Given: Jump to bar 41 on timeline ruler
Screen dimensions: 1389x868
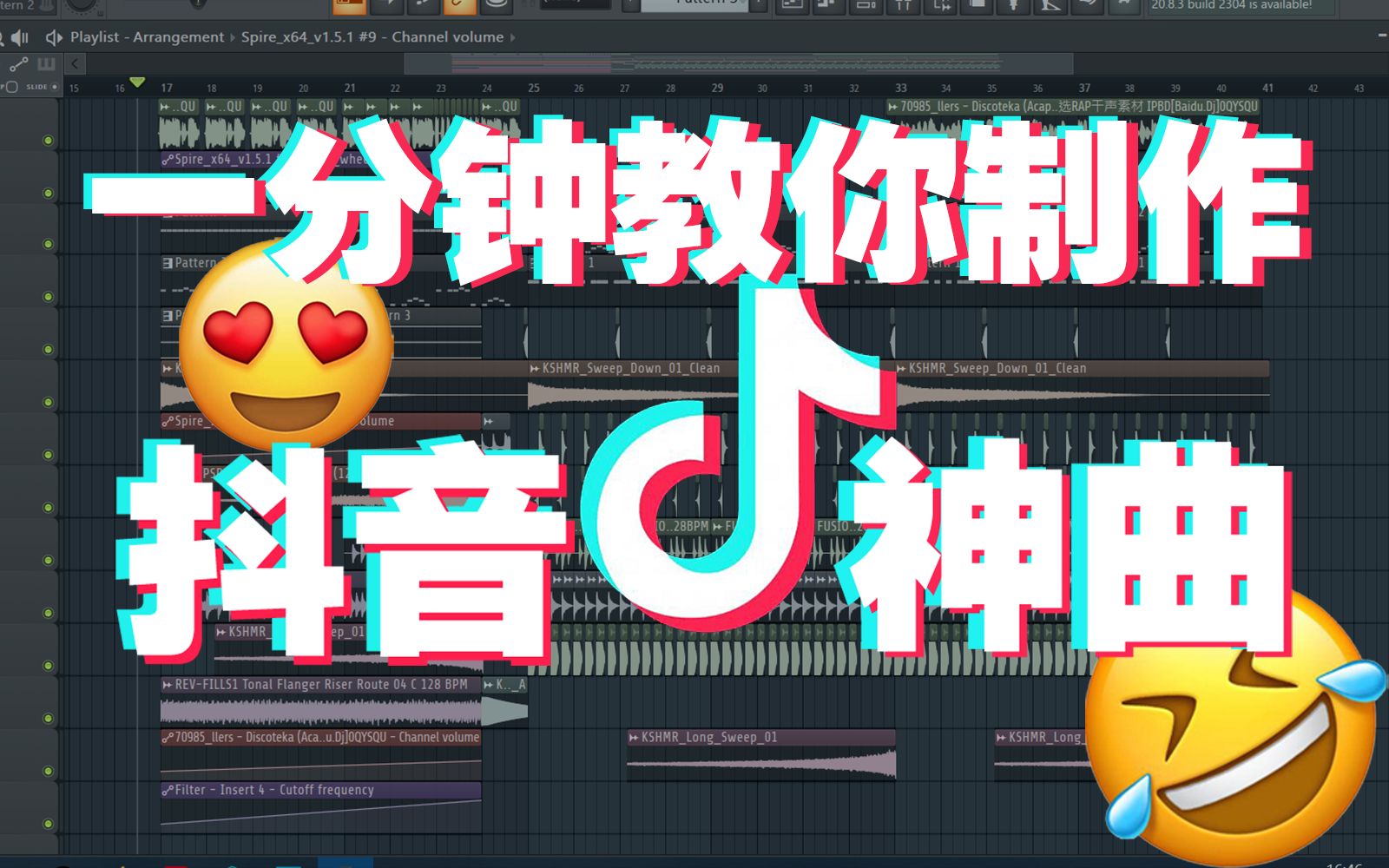Looking at the screenshot, I should coord(1268,88).
